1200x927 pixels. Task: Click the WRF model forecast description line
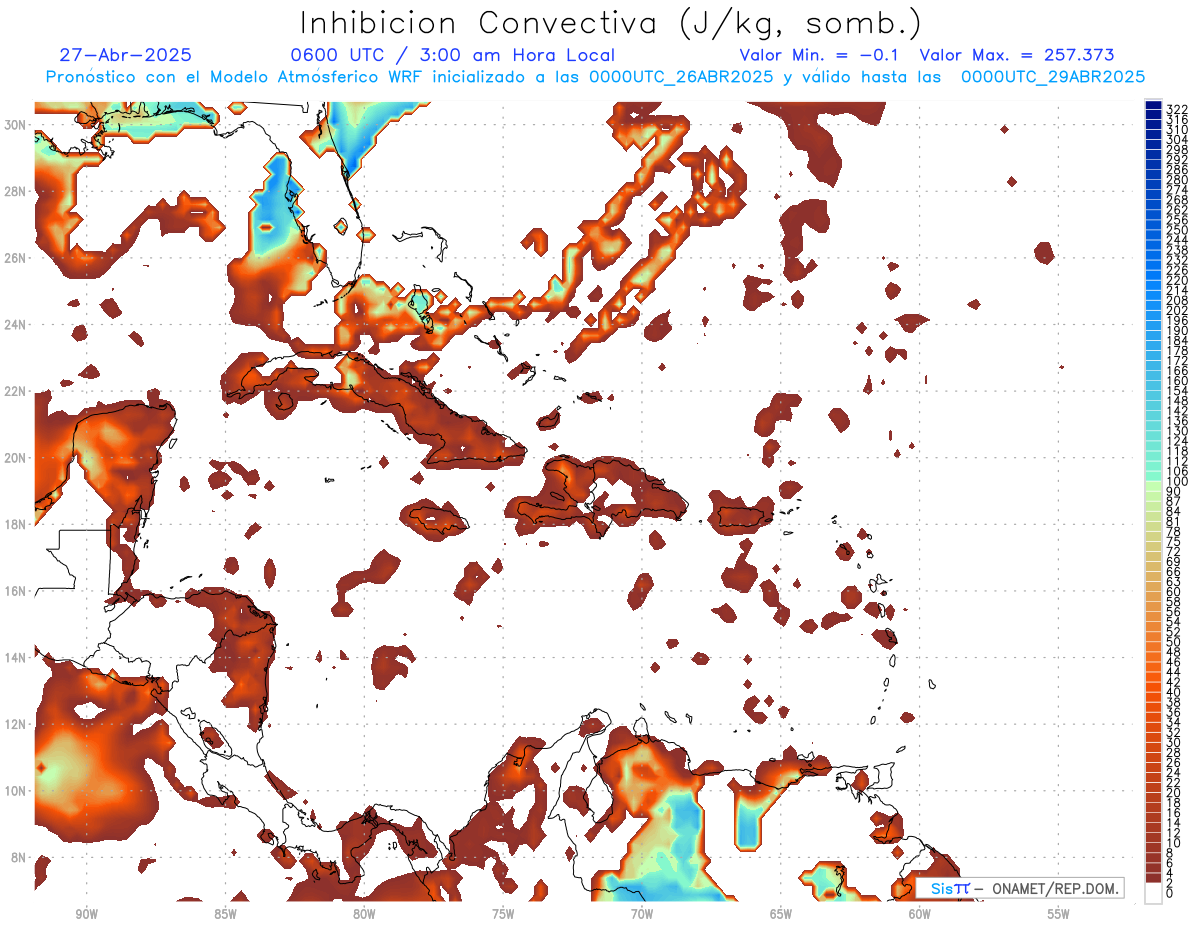[595, 77]
